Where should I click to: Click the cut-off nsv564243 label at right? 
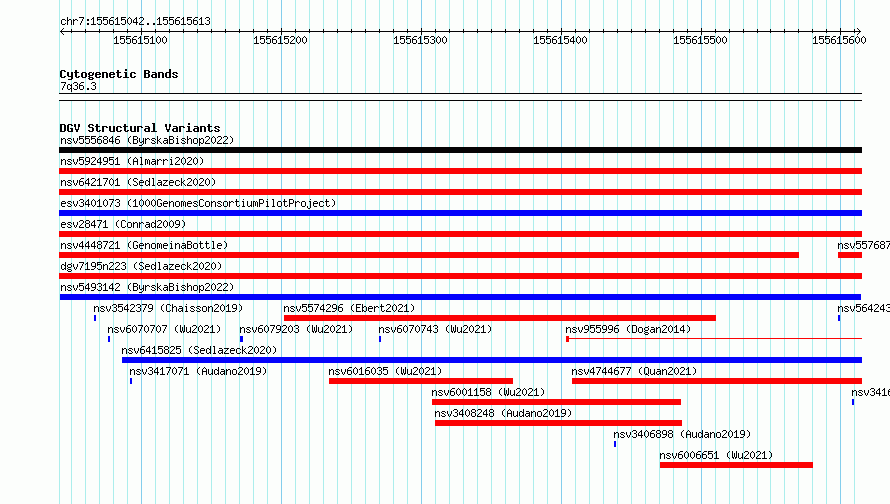coord(863,308)
